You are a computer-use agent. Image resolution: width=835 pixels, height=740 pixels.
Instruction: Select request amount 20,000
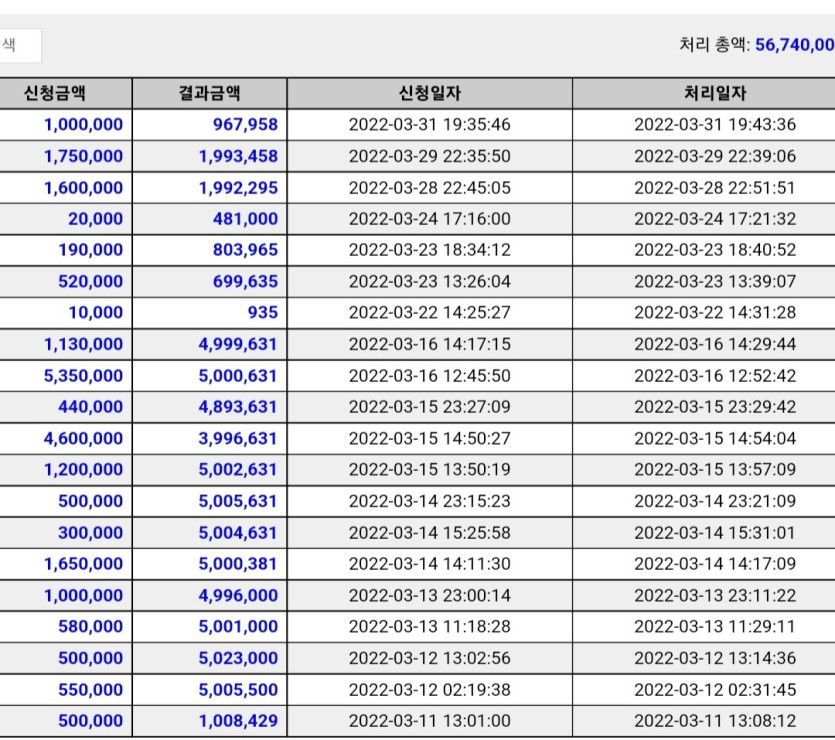tap(95, 219)
